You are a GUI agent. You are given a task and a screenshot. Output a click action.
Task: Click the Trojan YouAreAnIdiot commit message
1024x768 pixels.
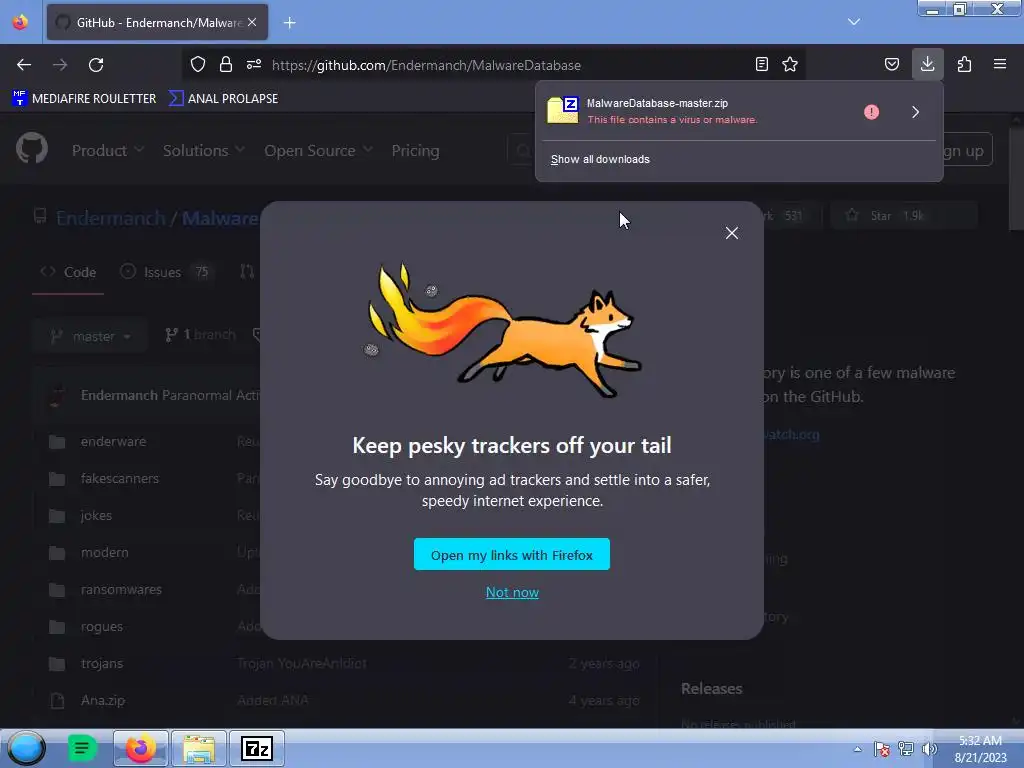(x=302, y=664)
